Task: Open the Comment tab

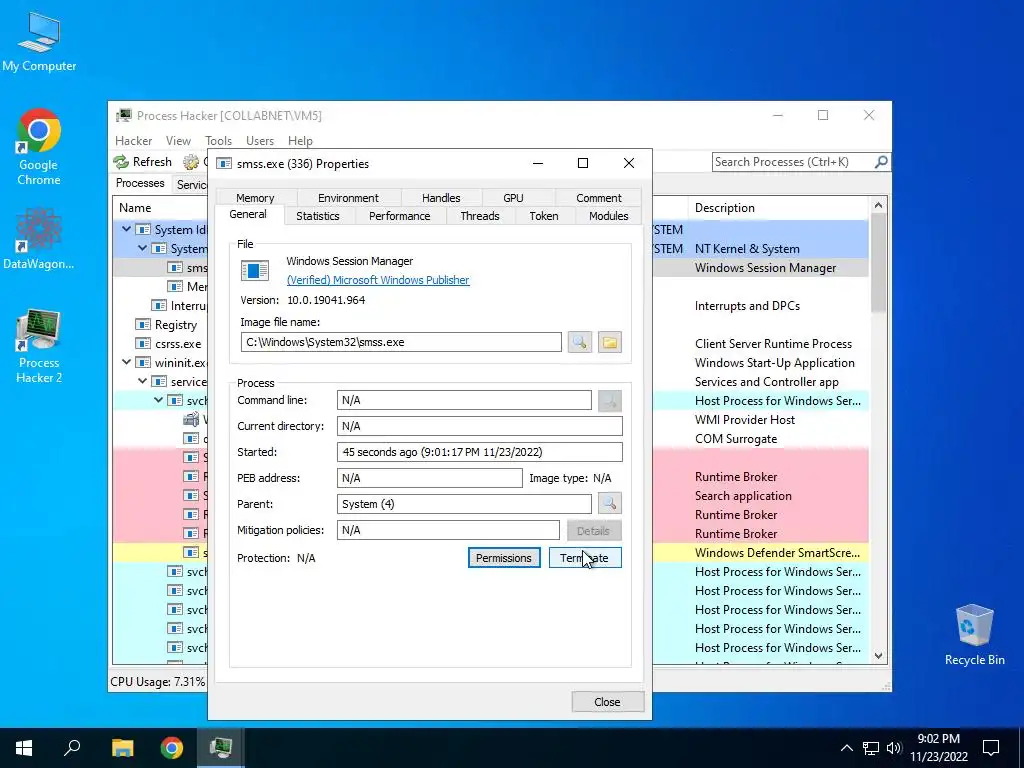Action: (598, 198)
